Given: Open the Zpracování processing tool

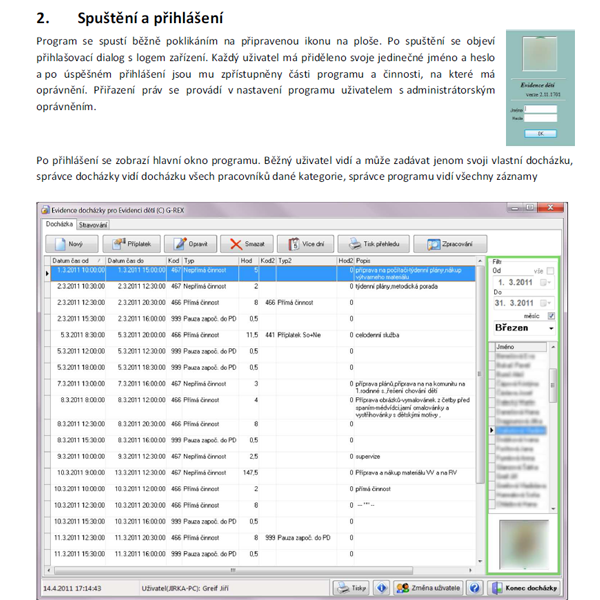Looking at the screenshot, I should [x=450, y=244].
